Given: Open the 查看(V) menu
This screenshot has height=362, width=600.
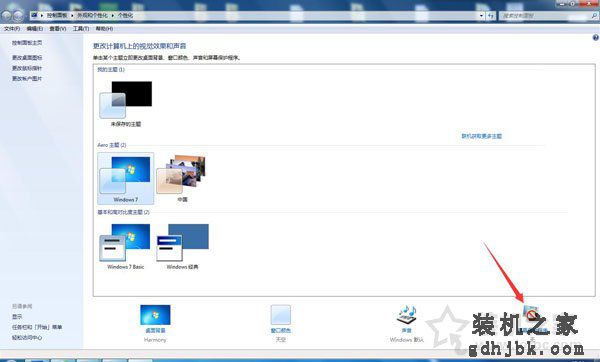Looking at the screenshot, I should (57, 29).
